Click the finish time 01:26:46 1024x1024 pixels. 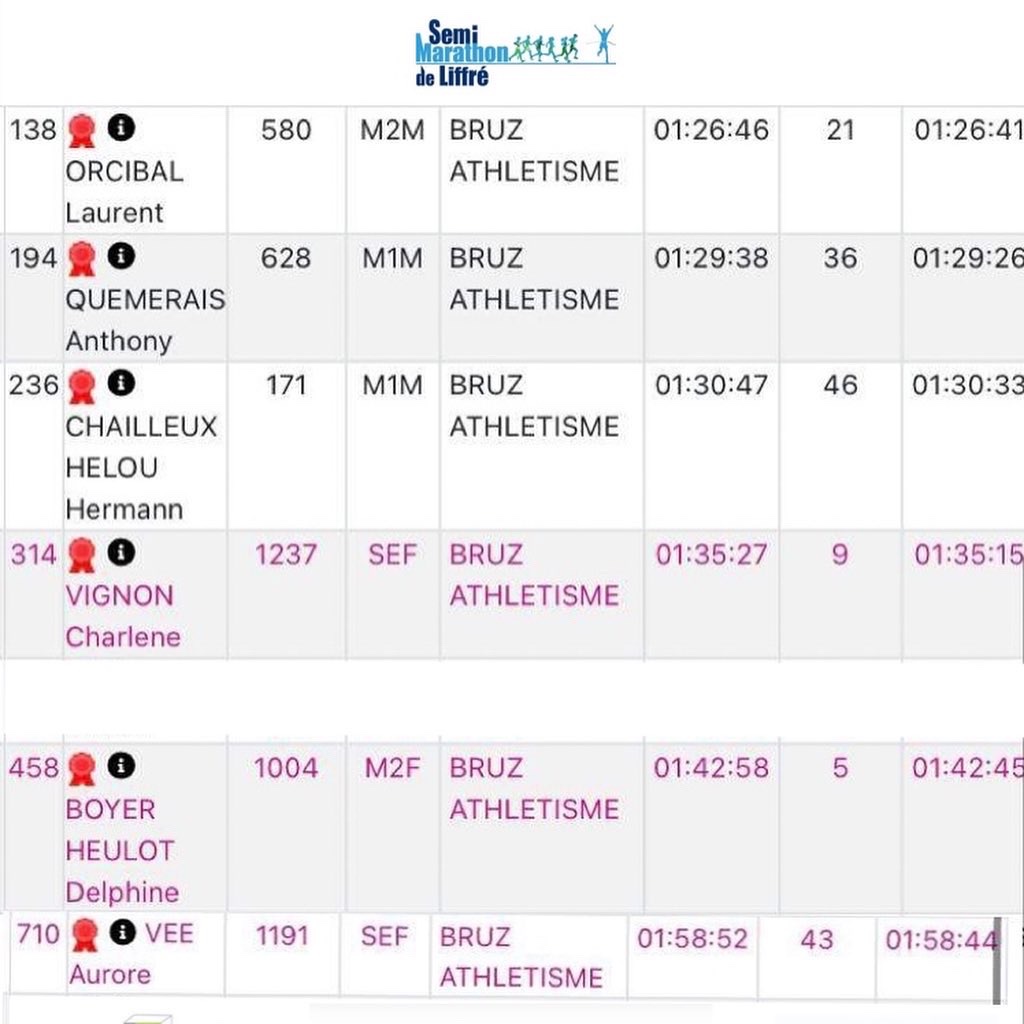point(711,130)
